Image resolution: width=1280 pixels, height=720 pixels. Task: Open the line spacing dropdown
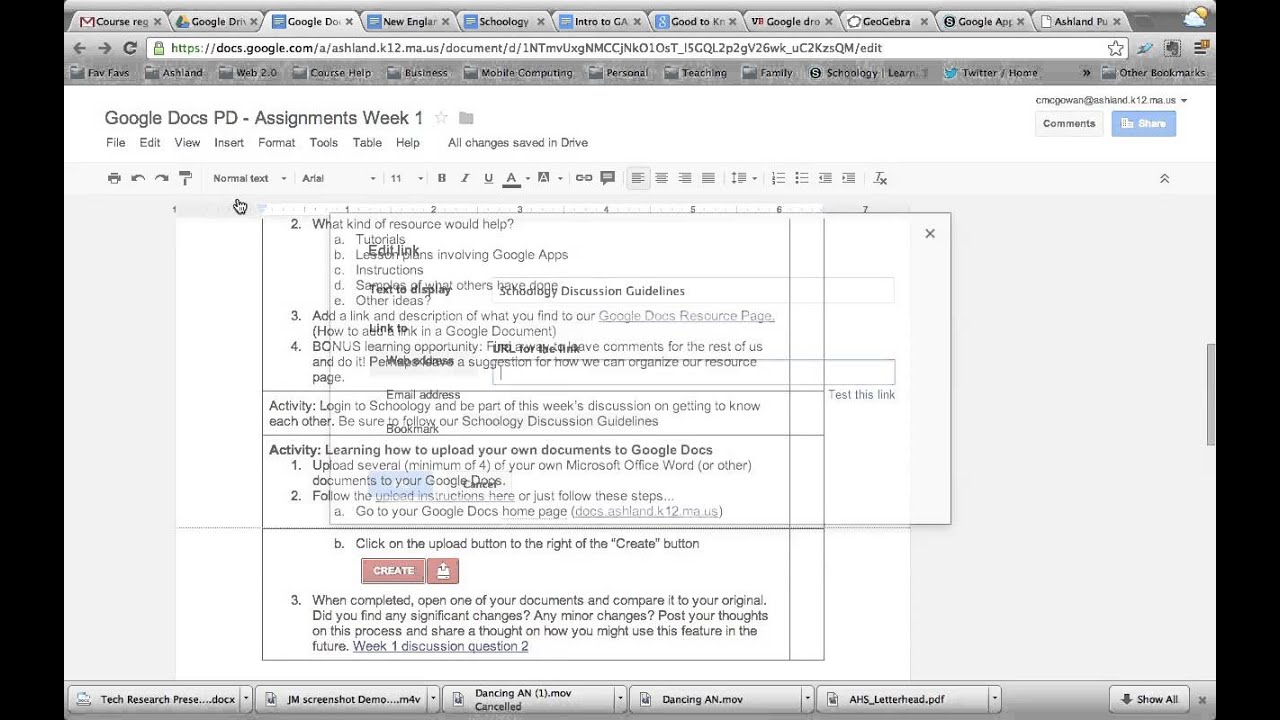coord(743,178)
